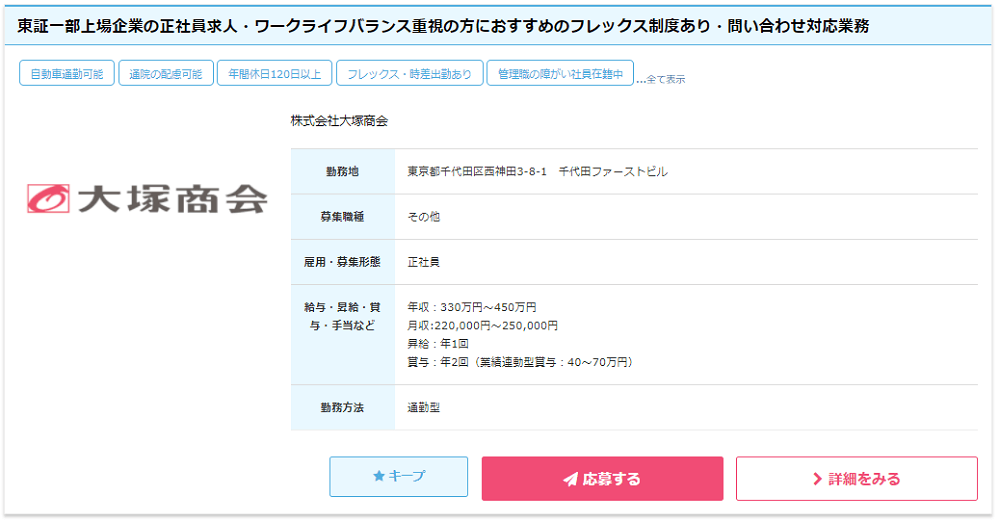The image size is (1000, 521).
Task: Click the 雇用・募集形態 row label
Action: click(342, 262)
